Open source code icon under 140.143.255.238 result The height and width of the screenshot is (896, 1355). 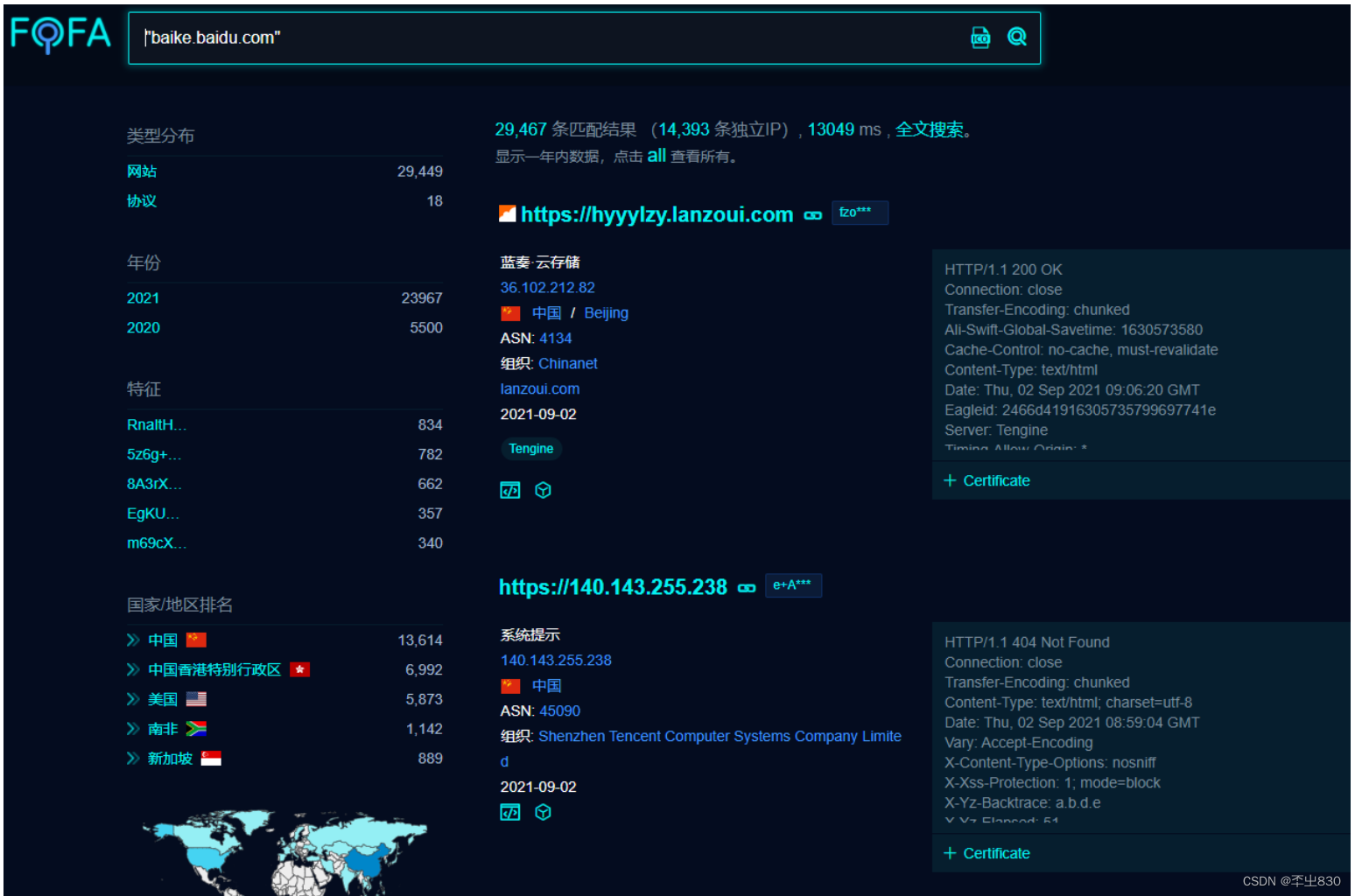tap(510, 812)
